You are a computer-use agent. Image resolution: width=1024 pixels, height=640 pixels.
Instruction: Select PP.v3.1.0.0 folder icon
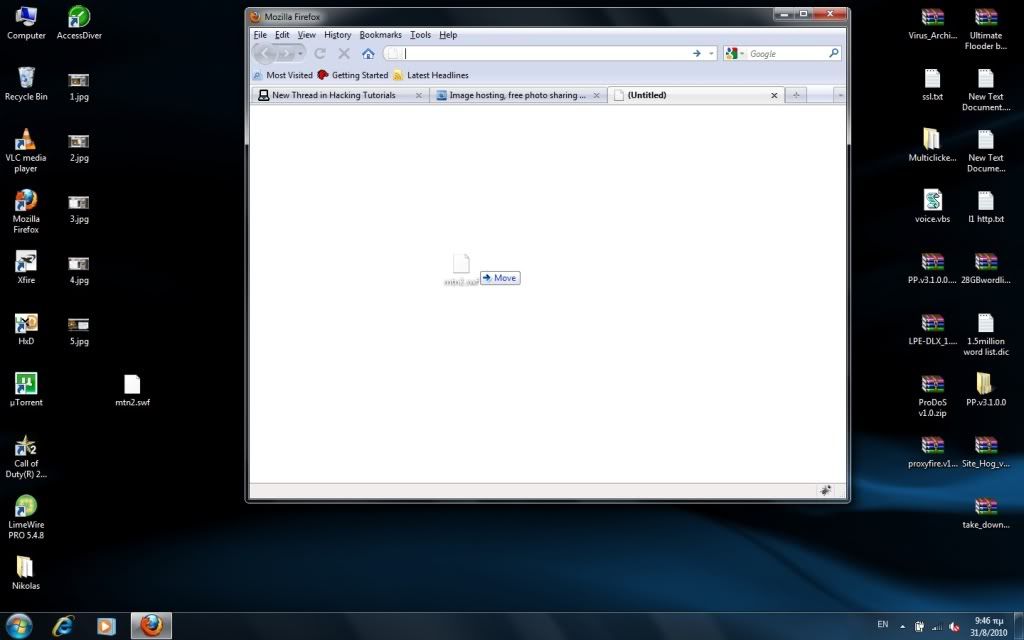986,390
